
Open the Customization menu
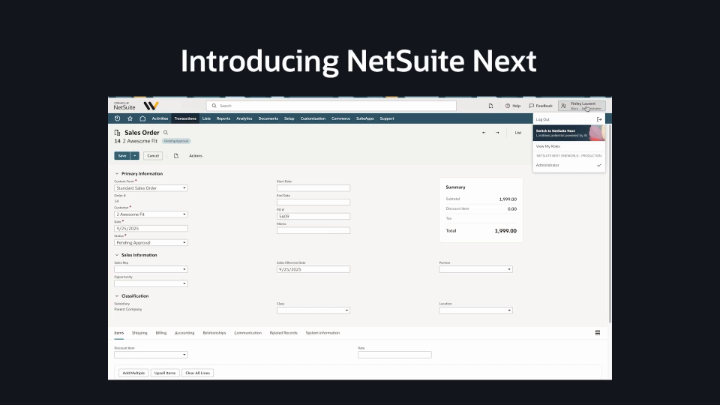coord(313,118)
